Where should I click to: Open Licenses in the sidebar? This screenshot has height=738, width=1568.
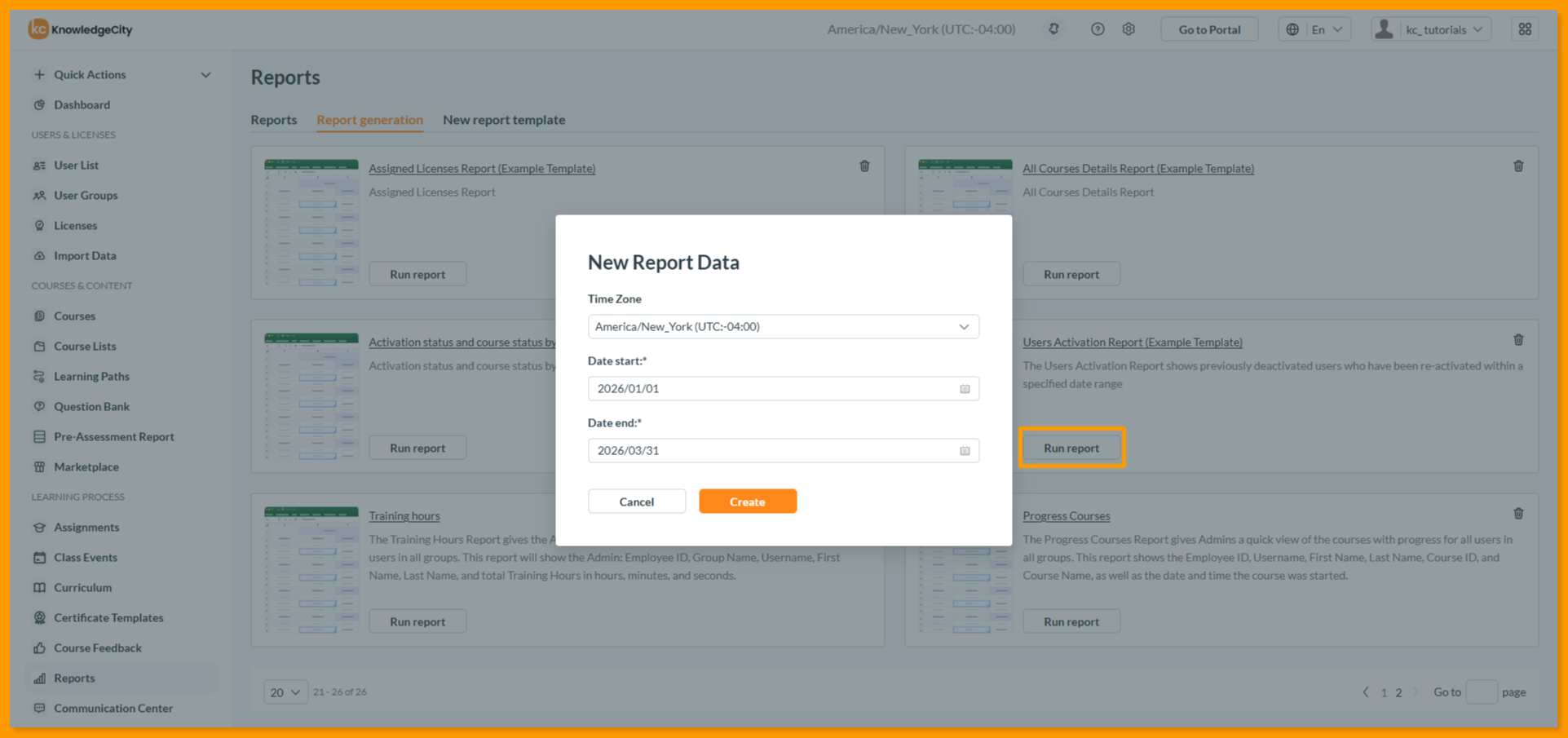pyautogui.click(x=75, y=225)
